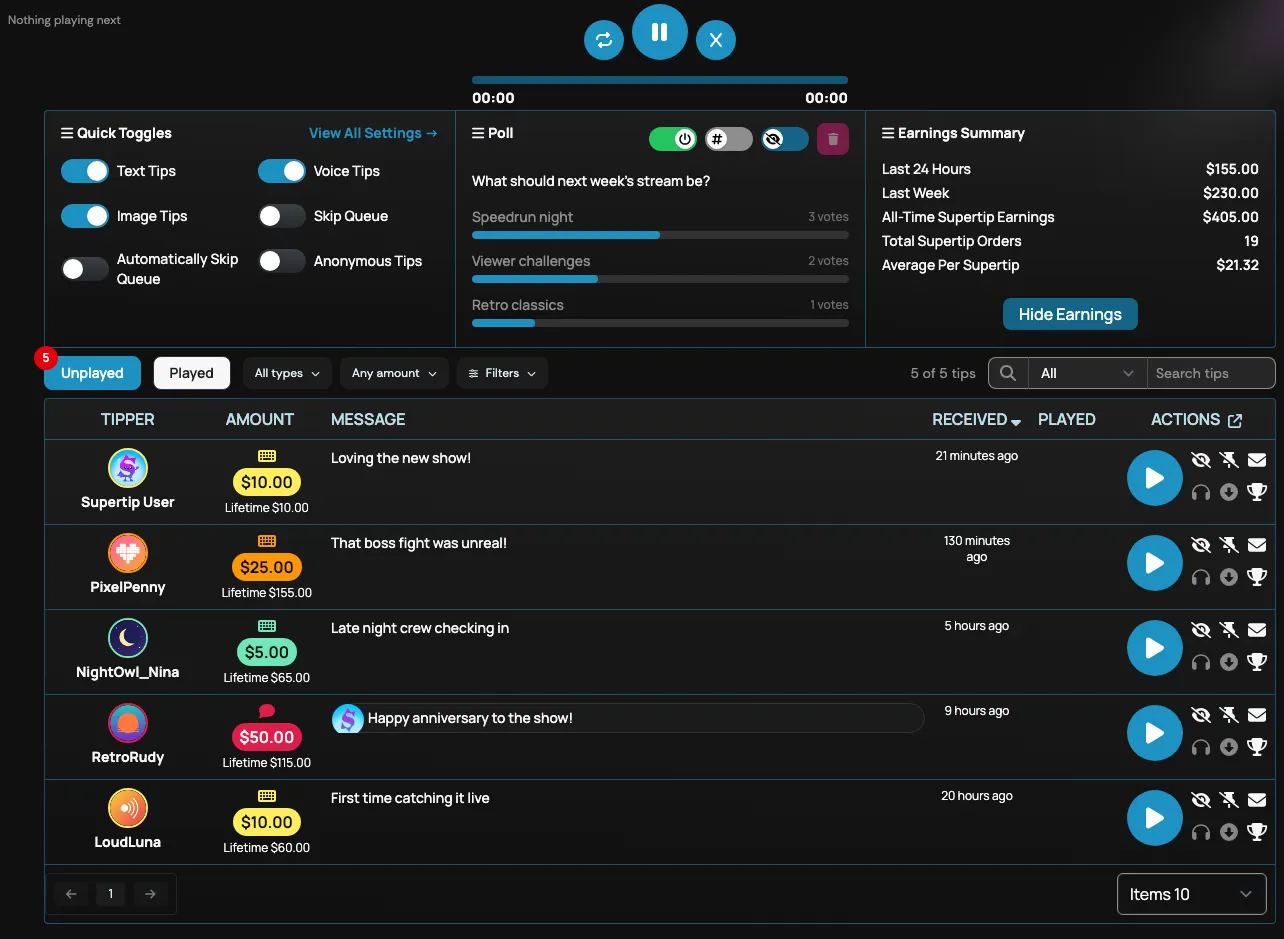
Task: Turn off the Image Tips toggle
Action: click(x=85, y=216)
